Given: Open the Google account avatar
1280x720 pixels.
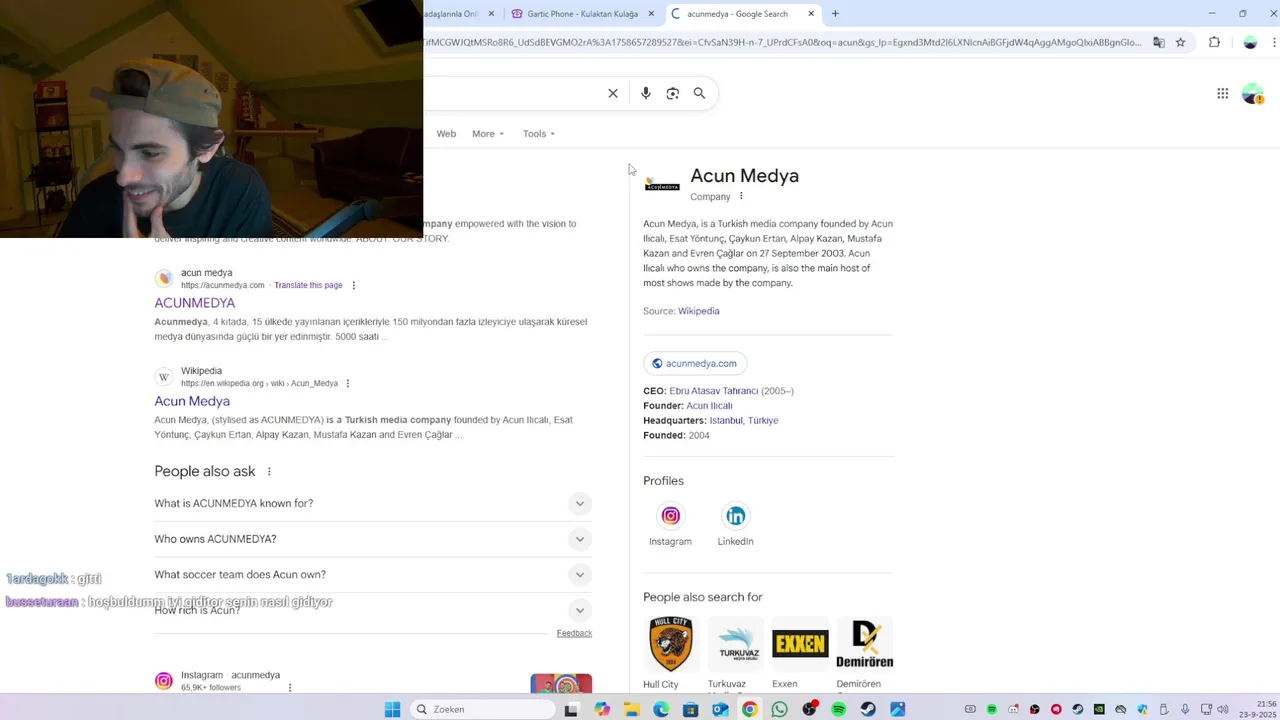Looking at the screenshot, I should [1252, 93].
